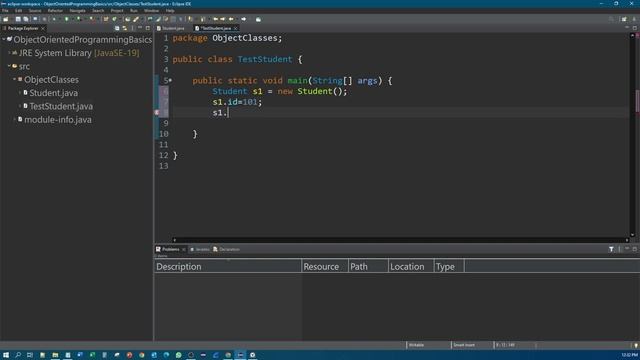
Task: Open Package Explorer view menu icon
Action: (x=133, y=28)
